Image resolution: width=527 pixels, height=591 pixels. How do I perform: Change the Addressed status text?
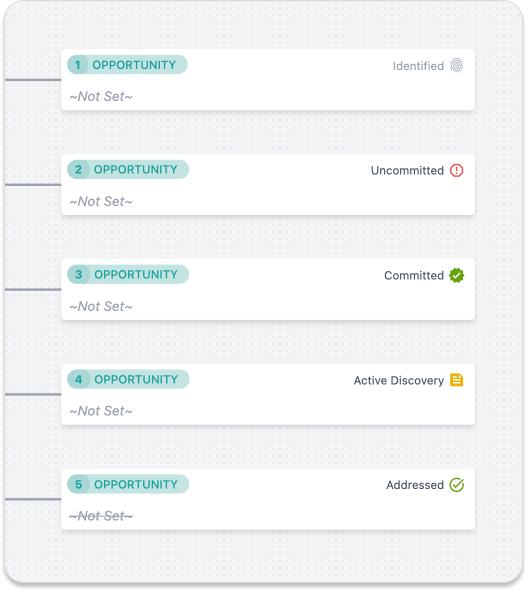415,485
